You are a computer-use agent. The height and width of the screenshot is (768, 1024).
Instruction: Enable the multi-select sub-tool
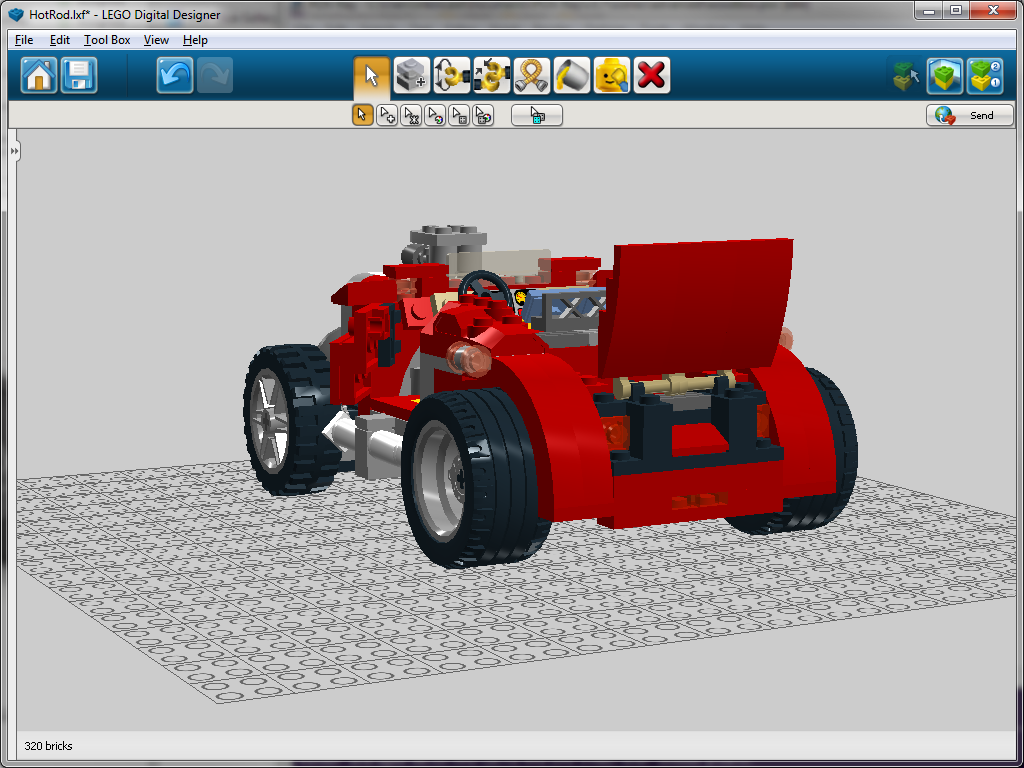(x=387, y=114)
